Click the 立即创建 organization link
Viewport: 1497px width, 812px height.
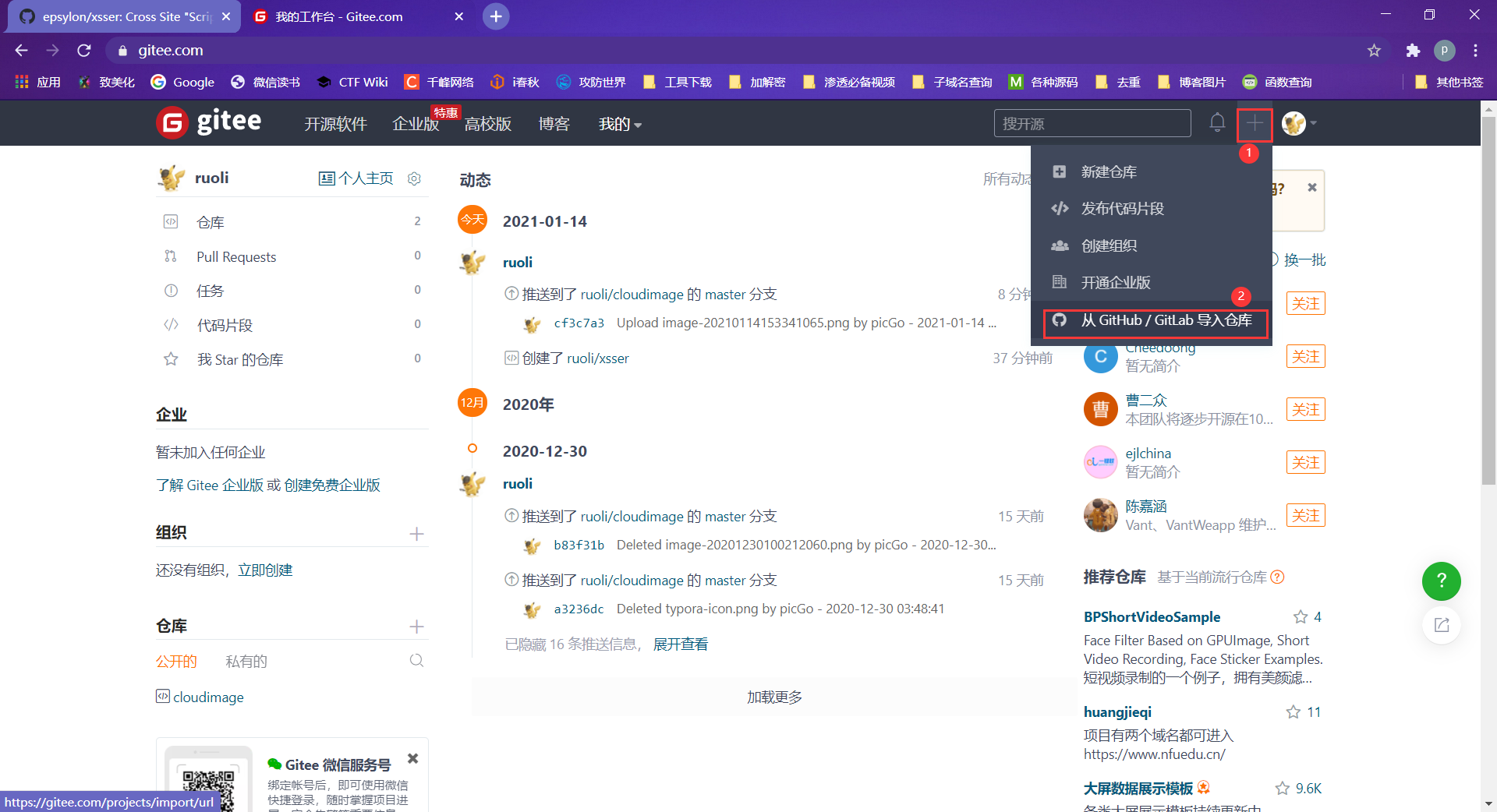click(265, 570)
